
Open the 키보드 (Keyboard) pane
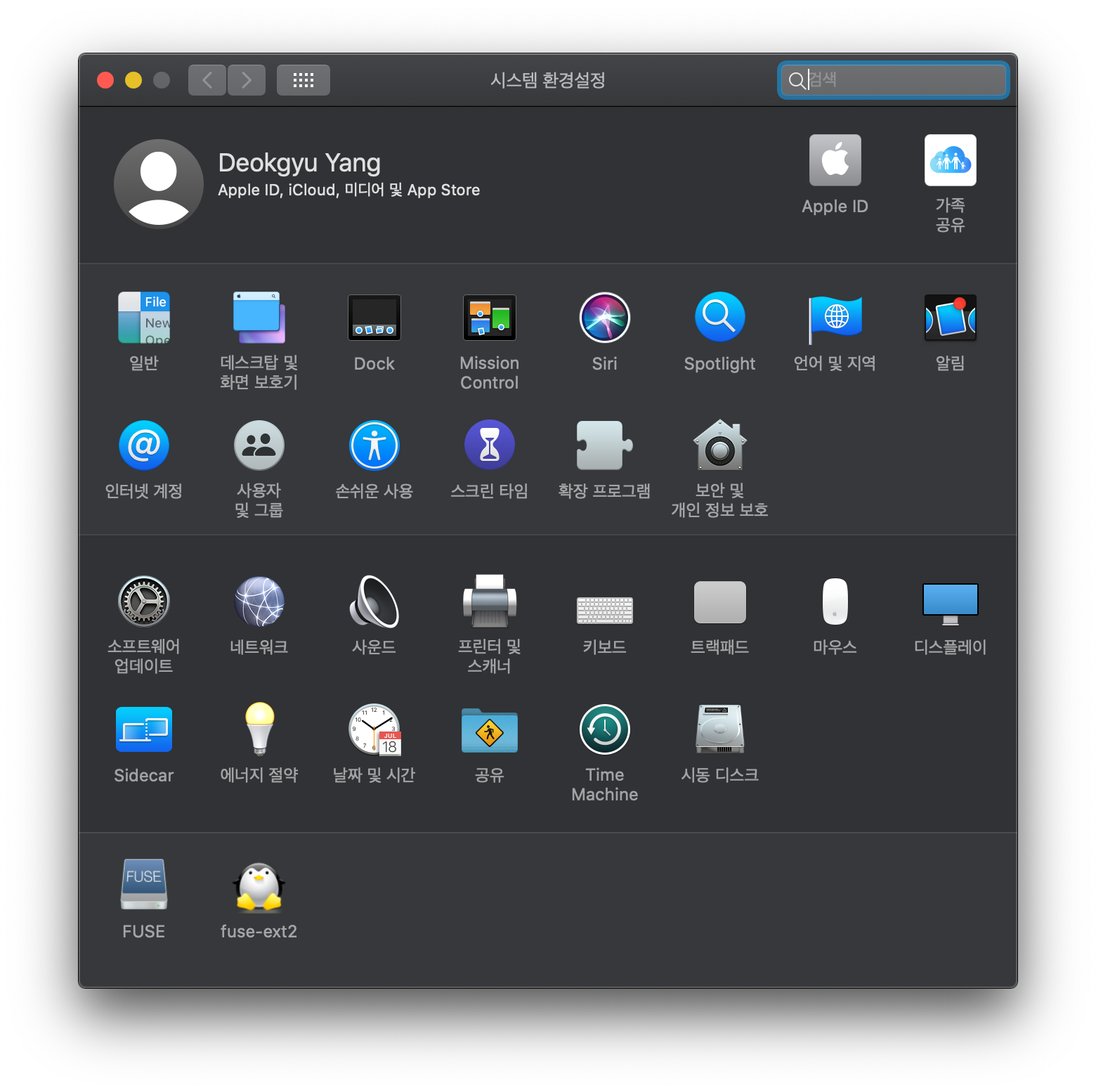(605, 610)
